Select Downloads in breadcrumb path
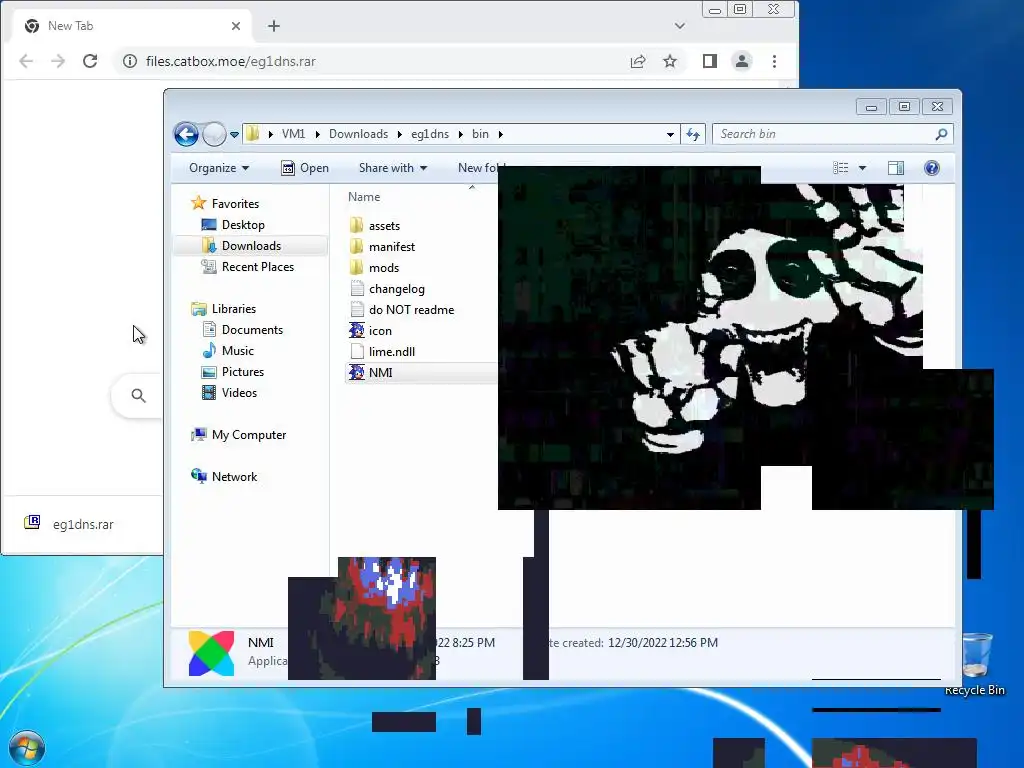This screenshot has width=1024, height=768. (x=359, y=134)
